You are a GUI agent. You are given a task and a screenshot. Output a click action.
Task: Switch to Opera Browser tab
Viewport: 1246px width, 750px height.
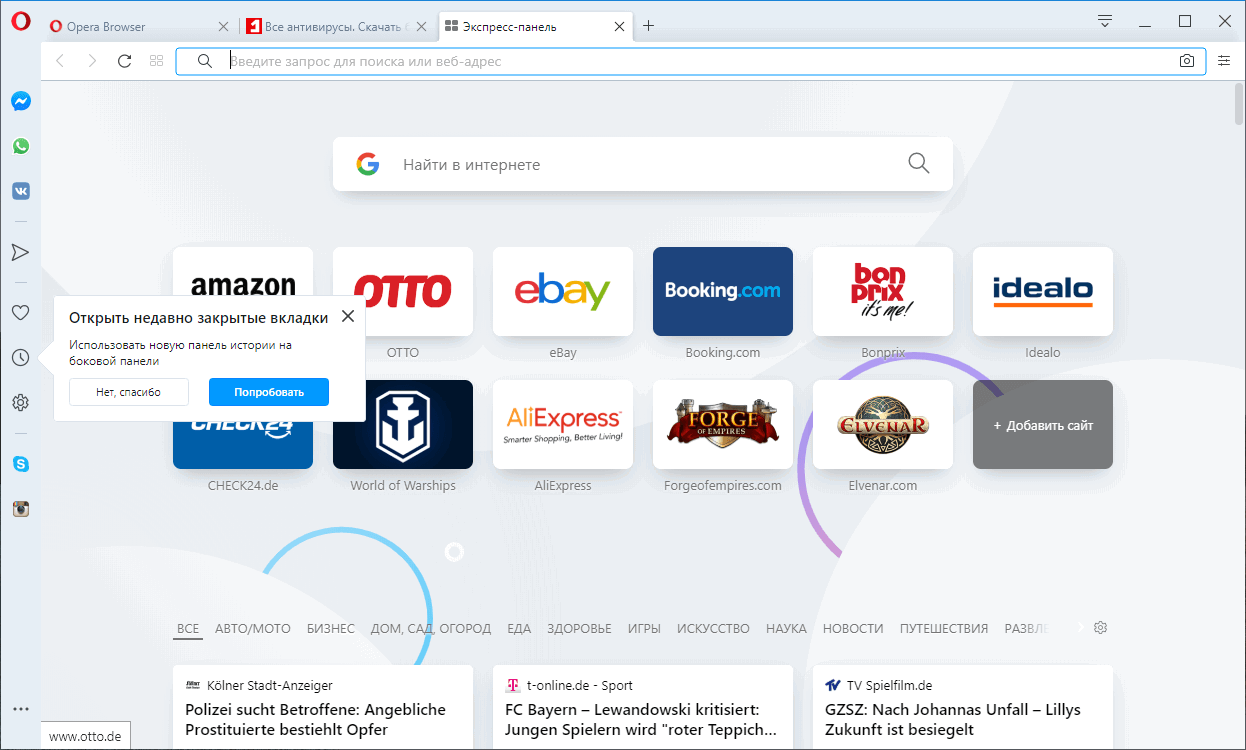click(139, 27)
